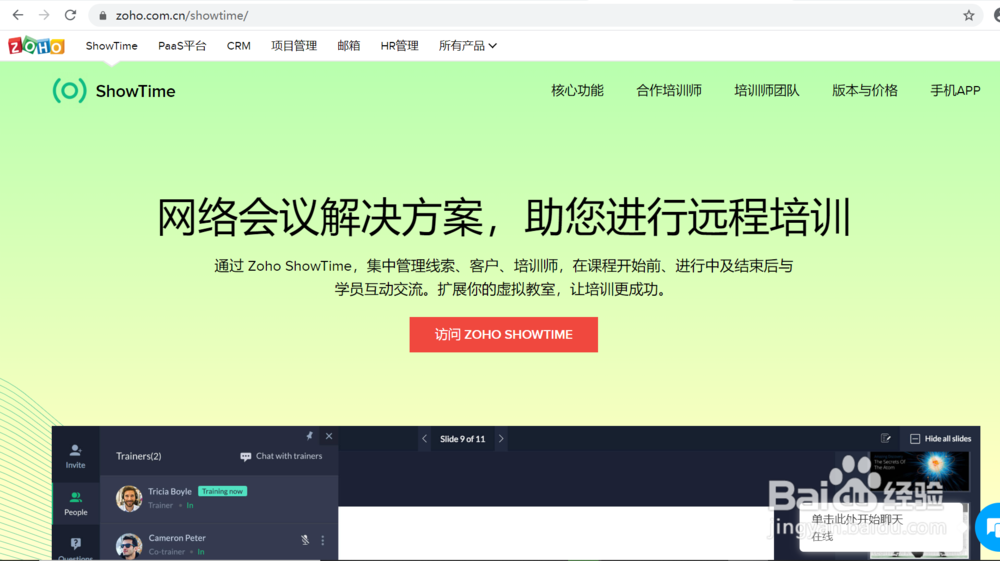Go to 核心功能 section

click(x=577, y=91)
